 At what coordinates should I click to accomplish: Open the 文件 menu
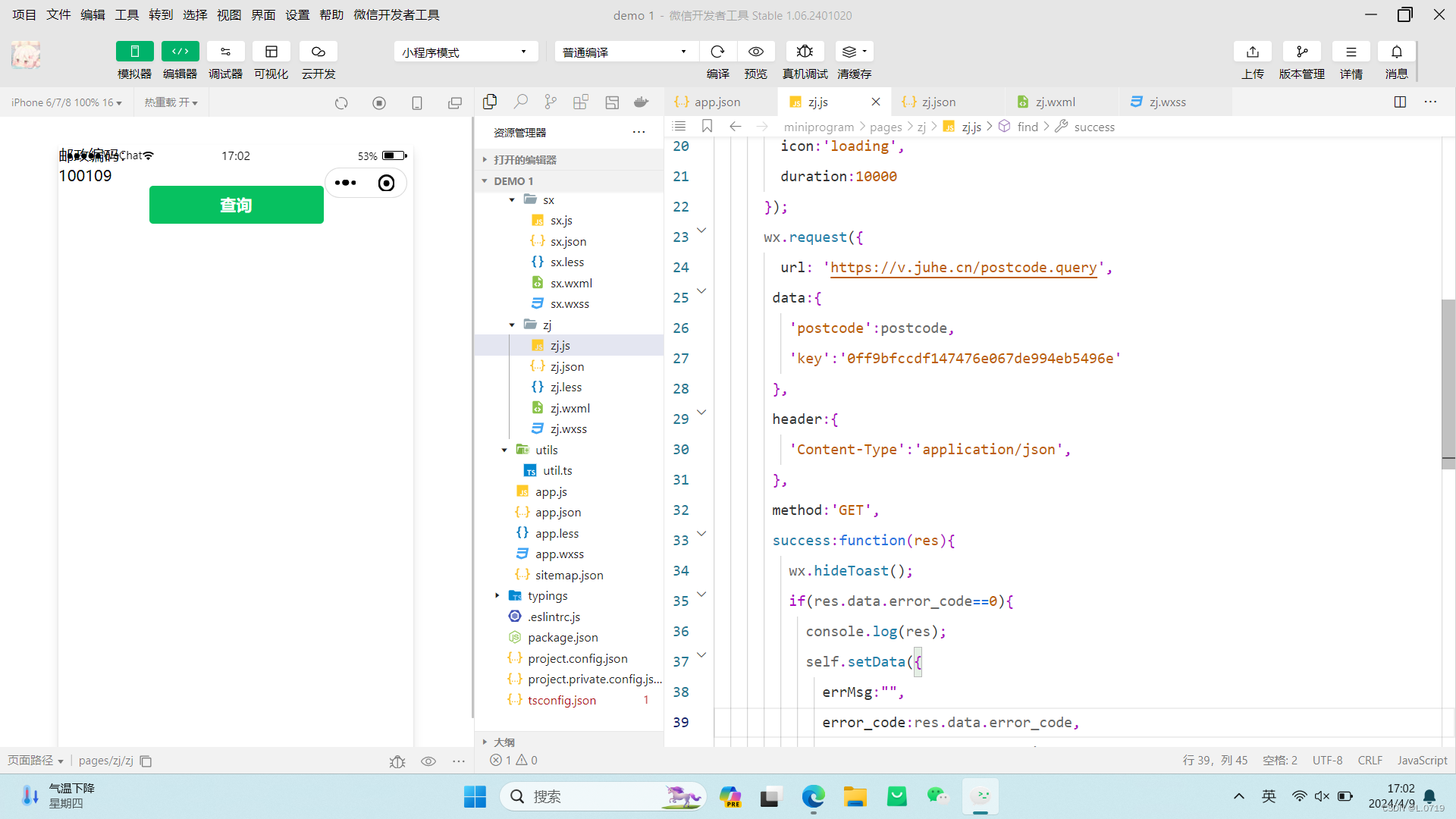point(58,15)
